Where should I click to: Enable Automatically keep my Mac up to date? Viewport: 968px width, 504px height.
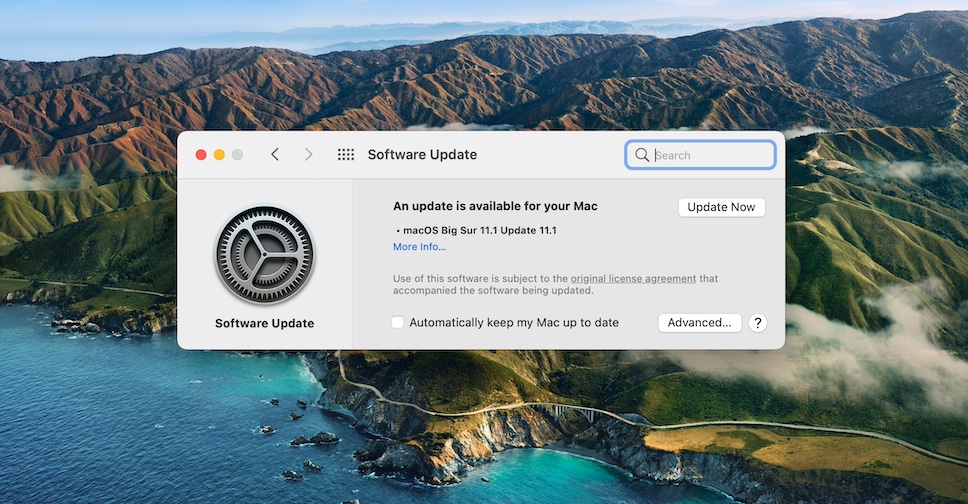[x=398, y=323]
